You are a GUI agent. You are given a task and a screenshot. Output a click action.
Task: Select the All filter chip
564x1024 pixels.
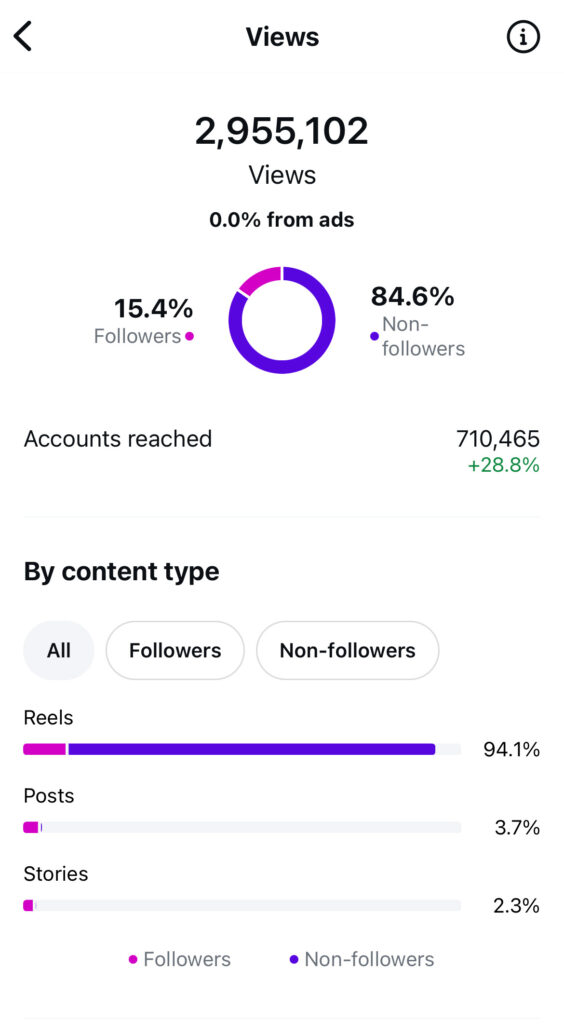[59, 650]
